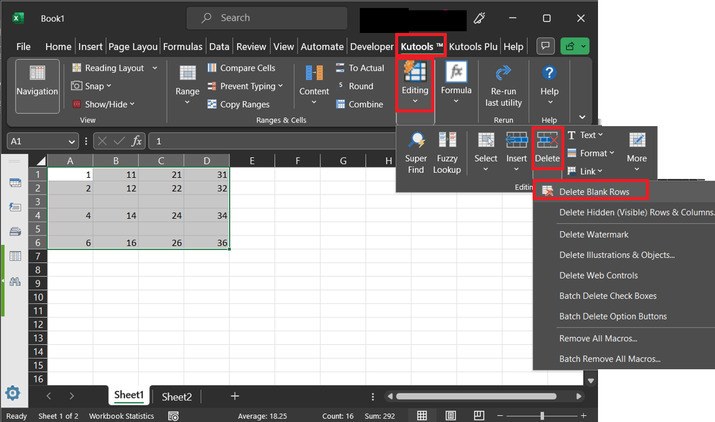The width and height of the screenshot is (715, 422).
Task: Open the Kutools tab
Action: (421, 47)
